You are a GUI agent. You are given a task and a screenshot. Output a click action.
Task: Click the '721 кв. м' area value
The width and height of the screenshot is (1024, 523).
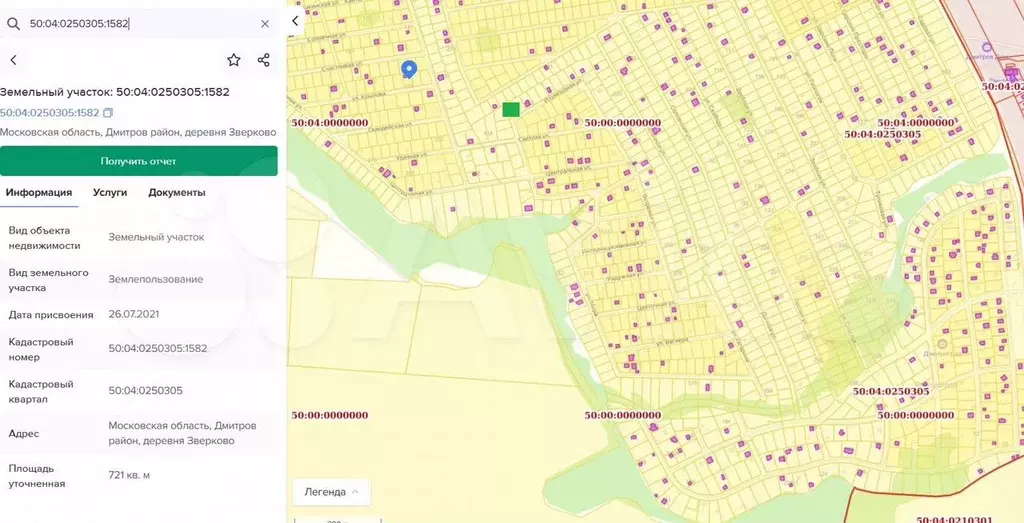(129, 475)
